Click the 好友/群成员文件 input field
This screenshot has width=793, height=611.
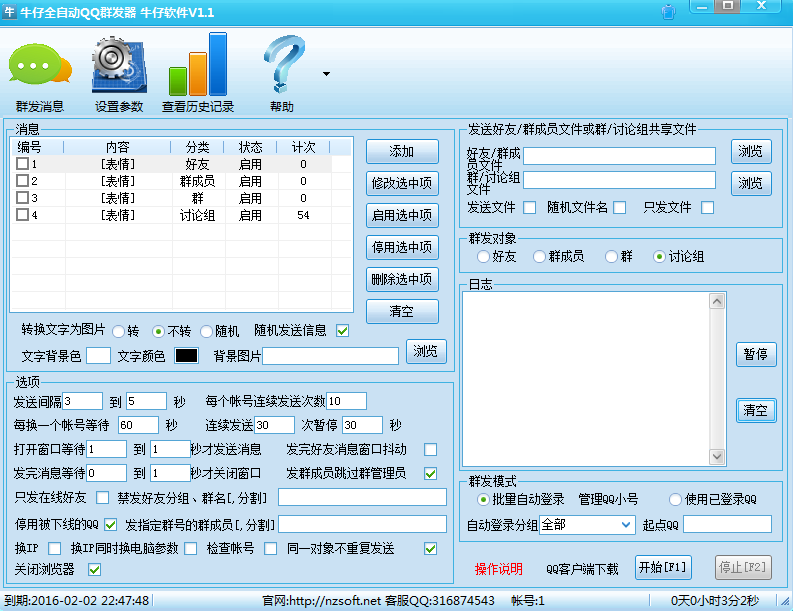[620, 156]
